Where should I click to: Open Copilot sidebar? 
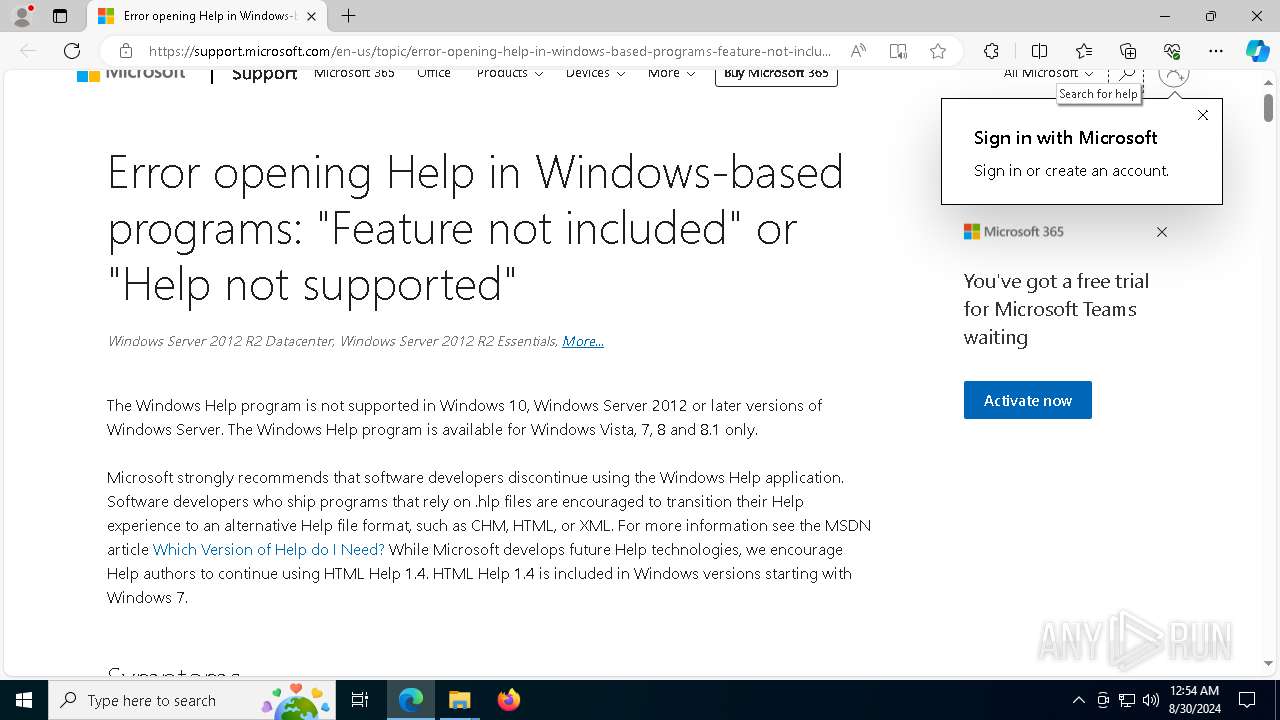(1257, 51)
